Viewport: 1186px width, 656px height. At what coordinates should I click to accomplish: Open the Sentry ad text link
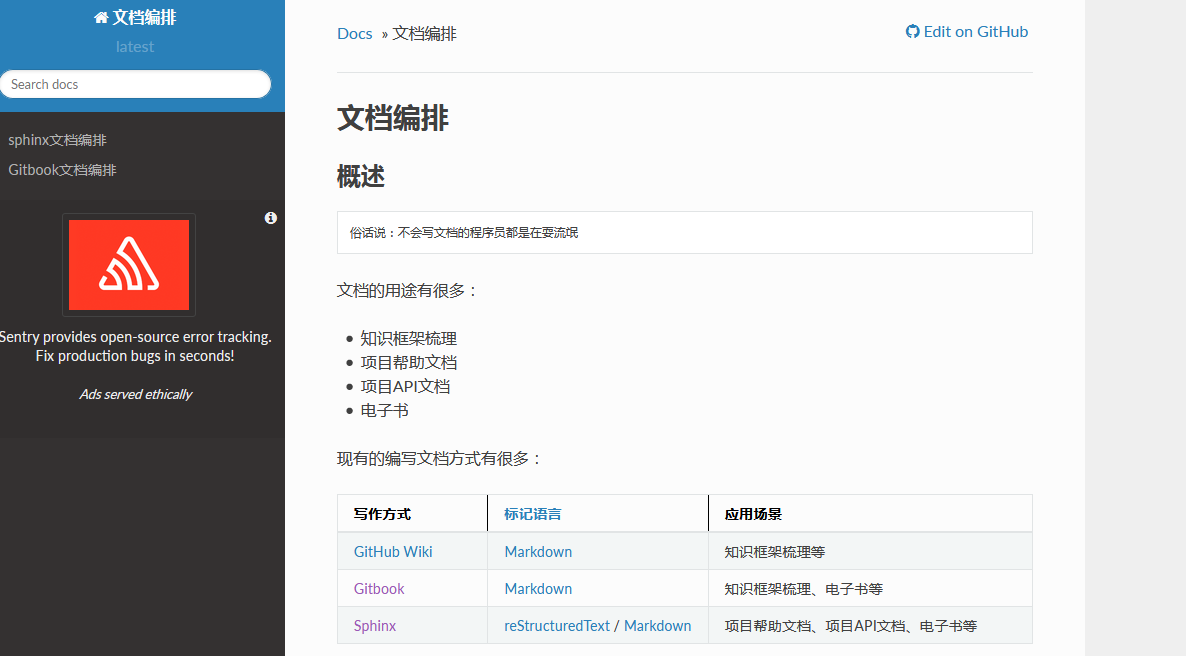[x=135, y=347]
